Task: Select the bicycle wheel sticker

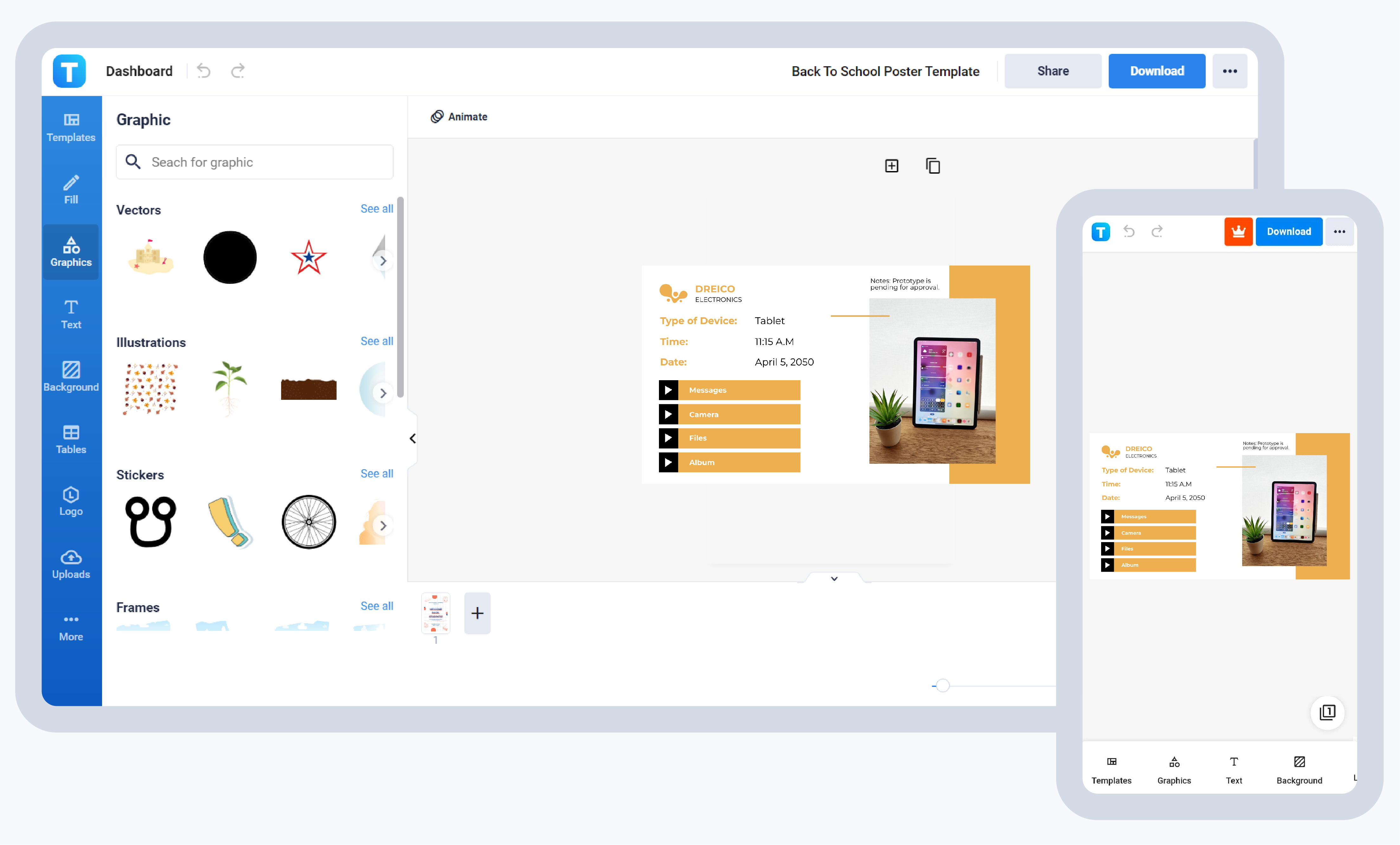Action: [x=308, y=521]
